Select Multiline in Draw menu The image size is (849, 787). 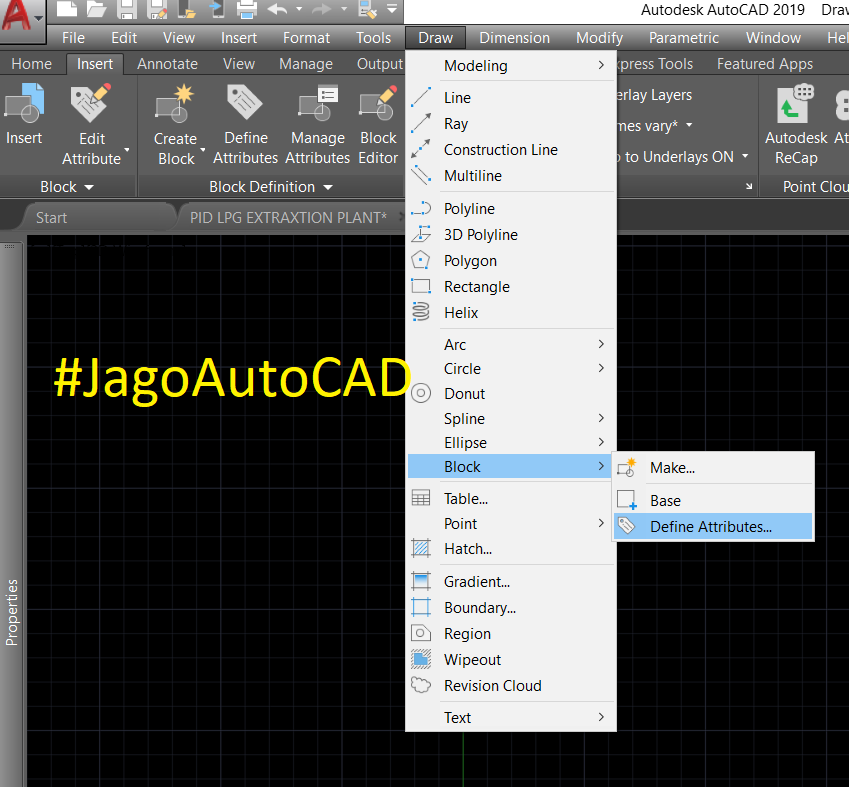tap(511, 175)
